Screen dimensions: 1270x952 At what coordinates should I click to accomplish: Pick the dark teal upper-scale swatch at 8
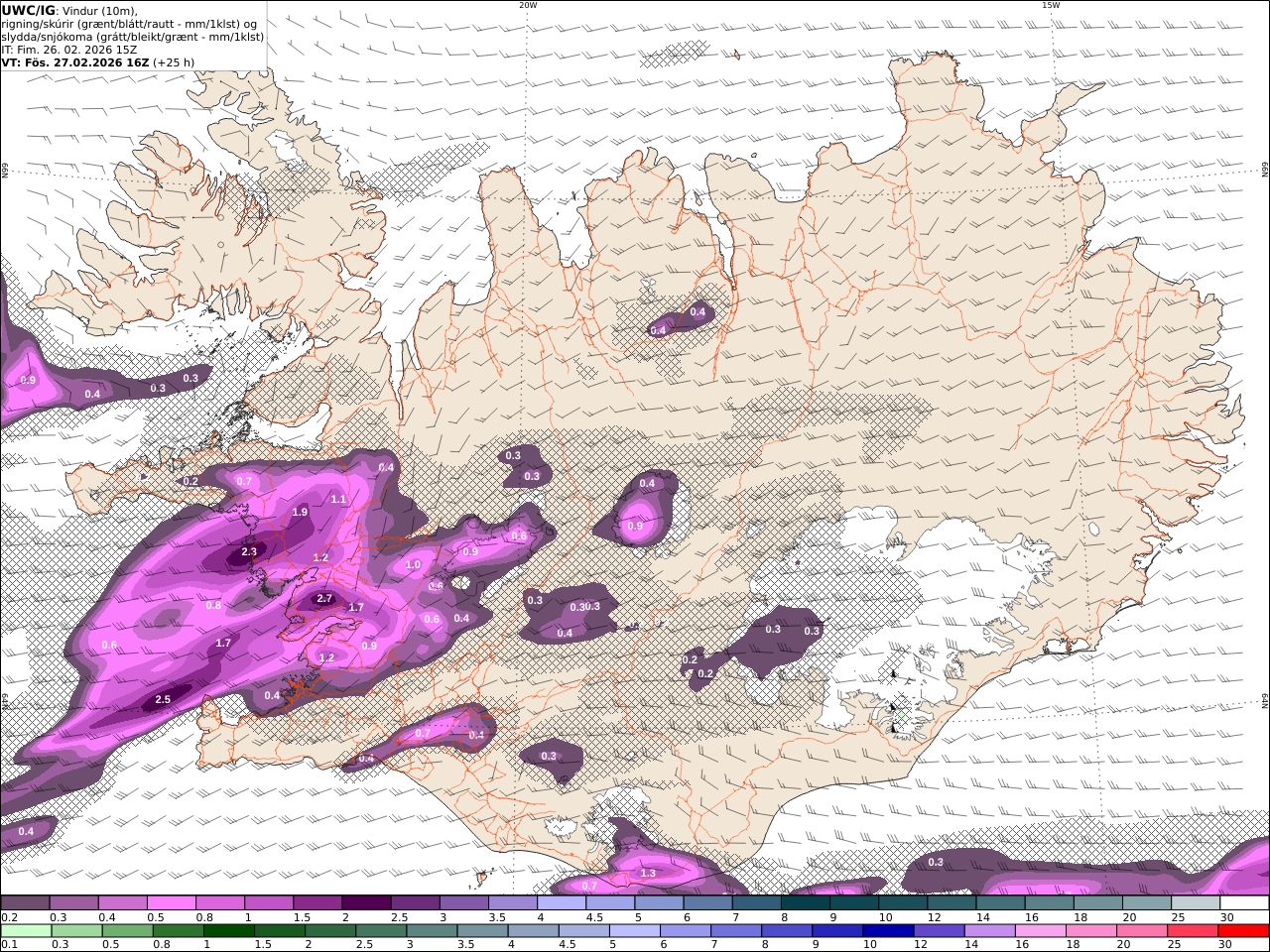806,903
